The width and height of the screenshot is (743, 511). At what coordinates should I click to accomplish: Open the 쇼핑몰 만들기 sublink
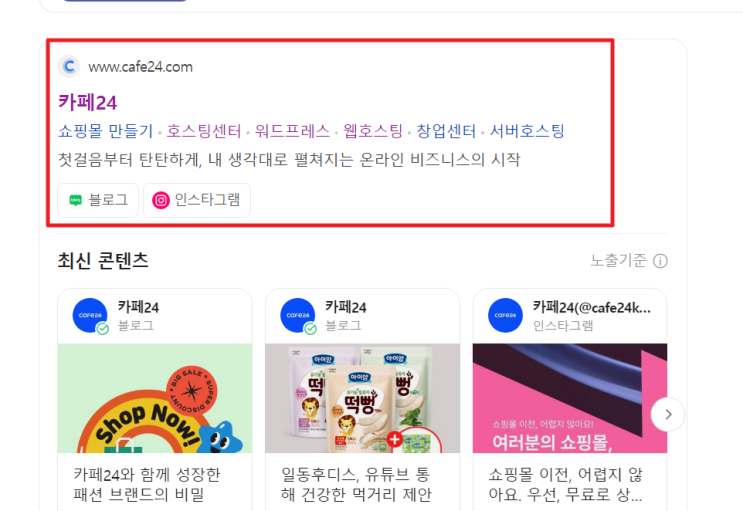(105, 131)
